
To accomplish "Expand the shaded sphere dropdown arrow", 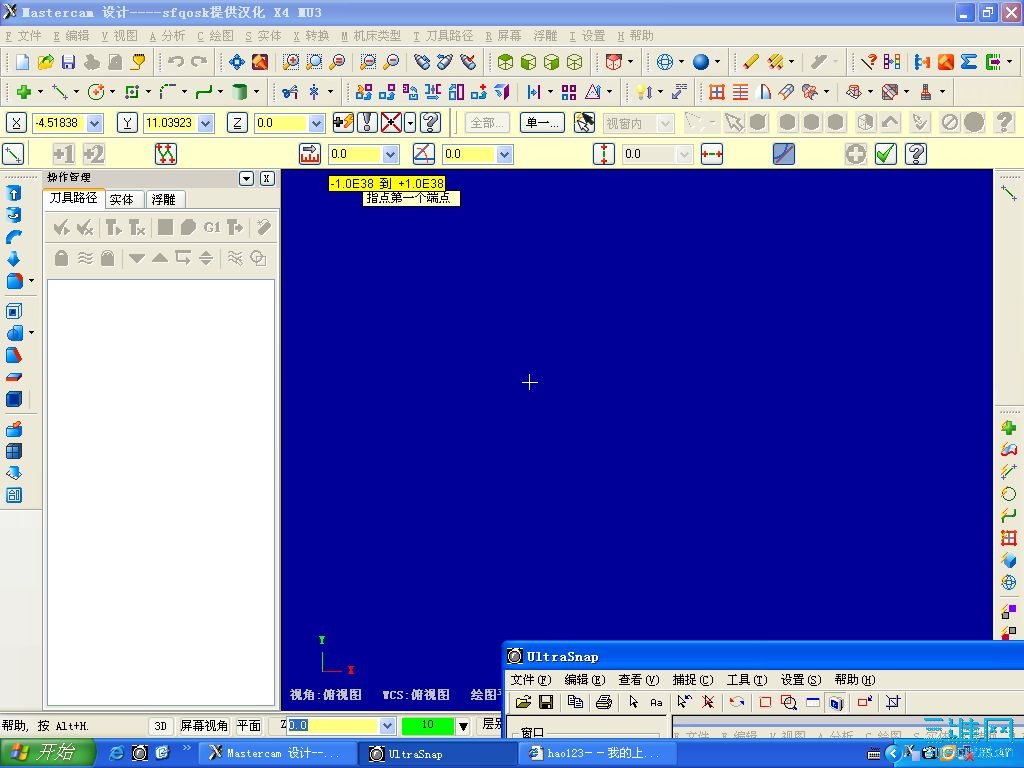I will tap(717, 62).
